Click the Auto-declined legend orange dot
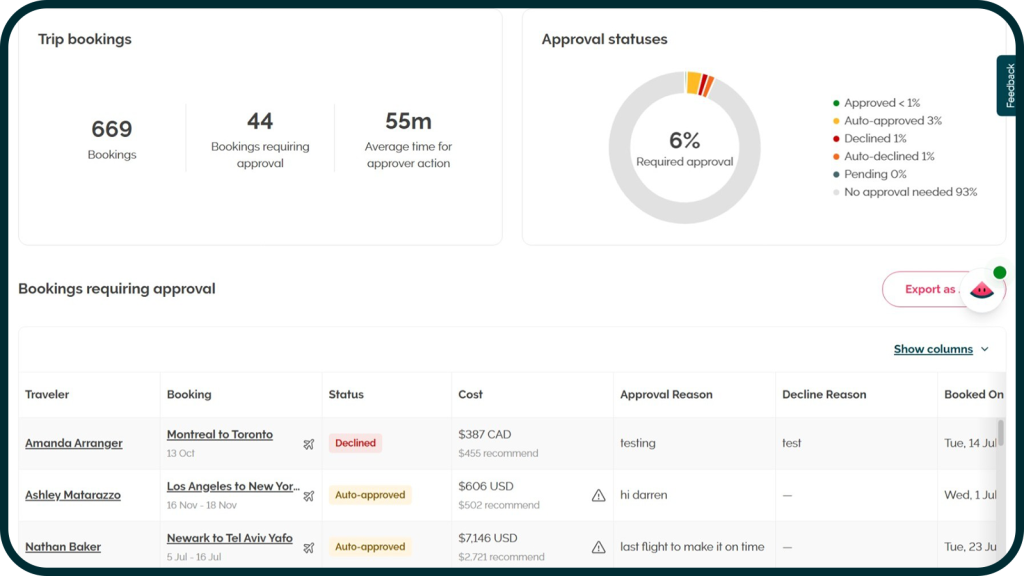Screen dimensions: 1024x576 (836, 157)
